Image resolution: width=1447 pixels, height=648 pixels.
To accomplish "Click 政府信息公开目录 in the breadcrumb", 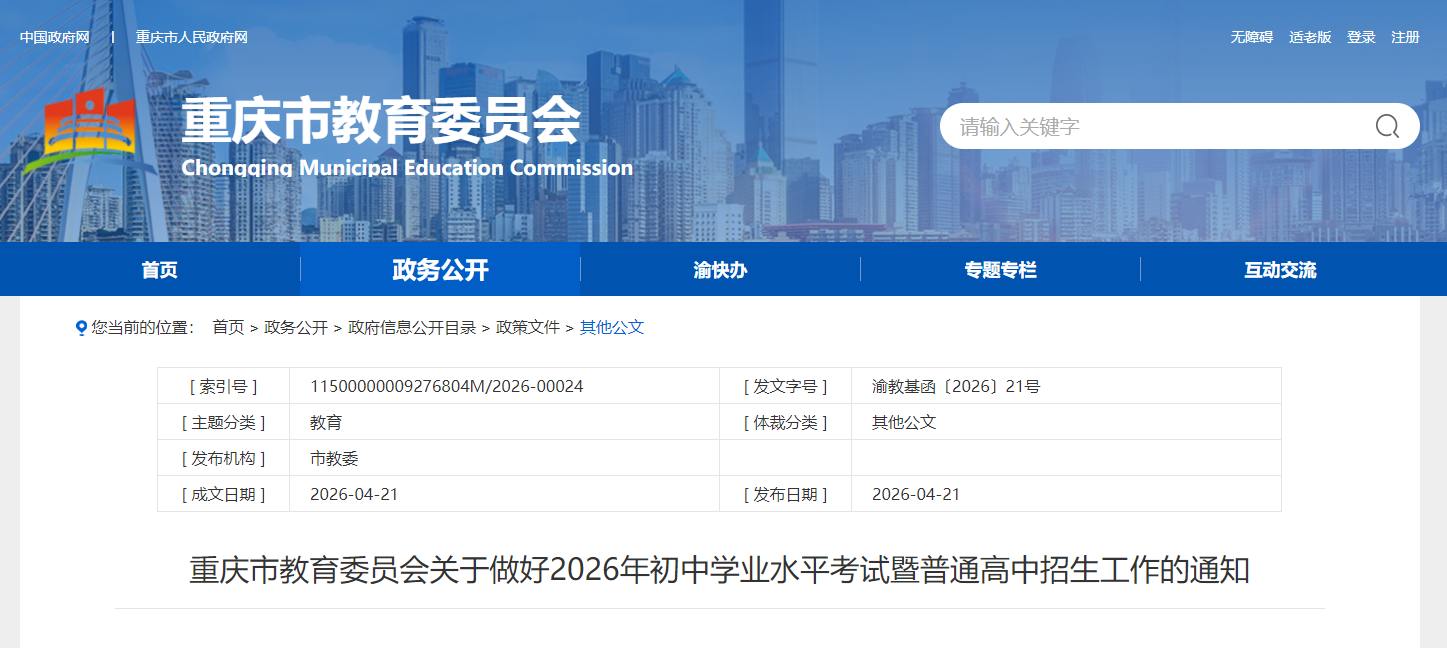I will (x=412, y=328).
